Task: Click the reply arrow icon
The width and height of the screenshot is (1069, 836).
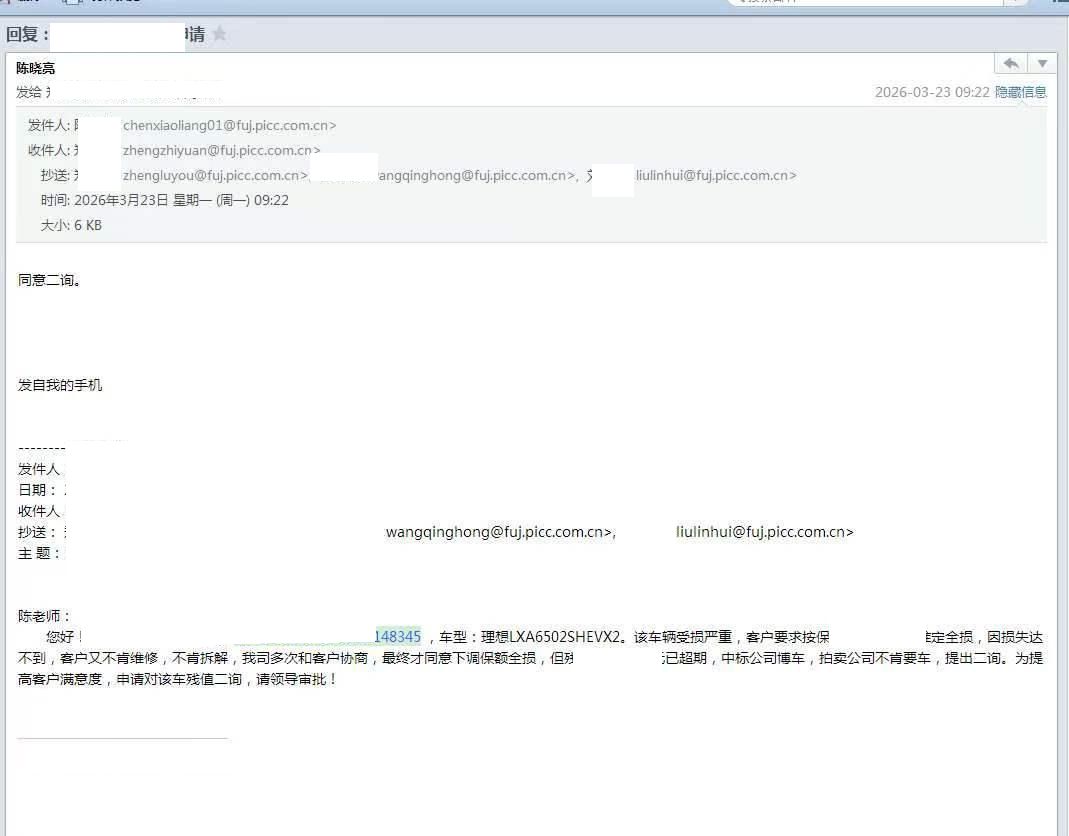Action: pyautogui.click(x=1011, y=64)
